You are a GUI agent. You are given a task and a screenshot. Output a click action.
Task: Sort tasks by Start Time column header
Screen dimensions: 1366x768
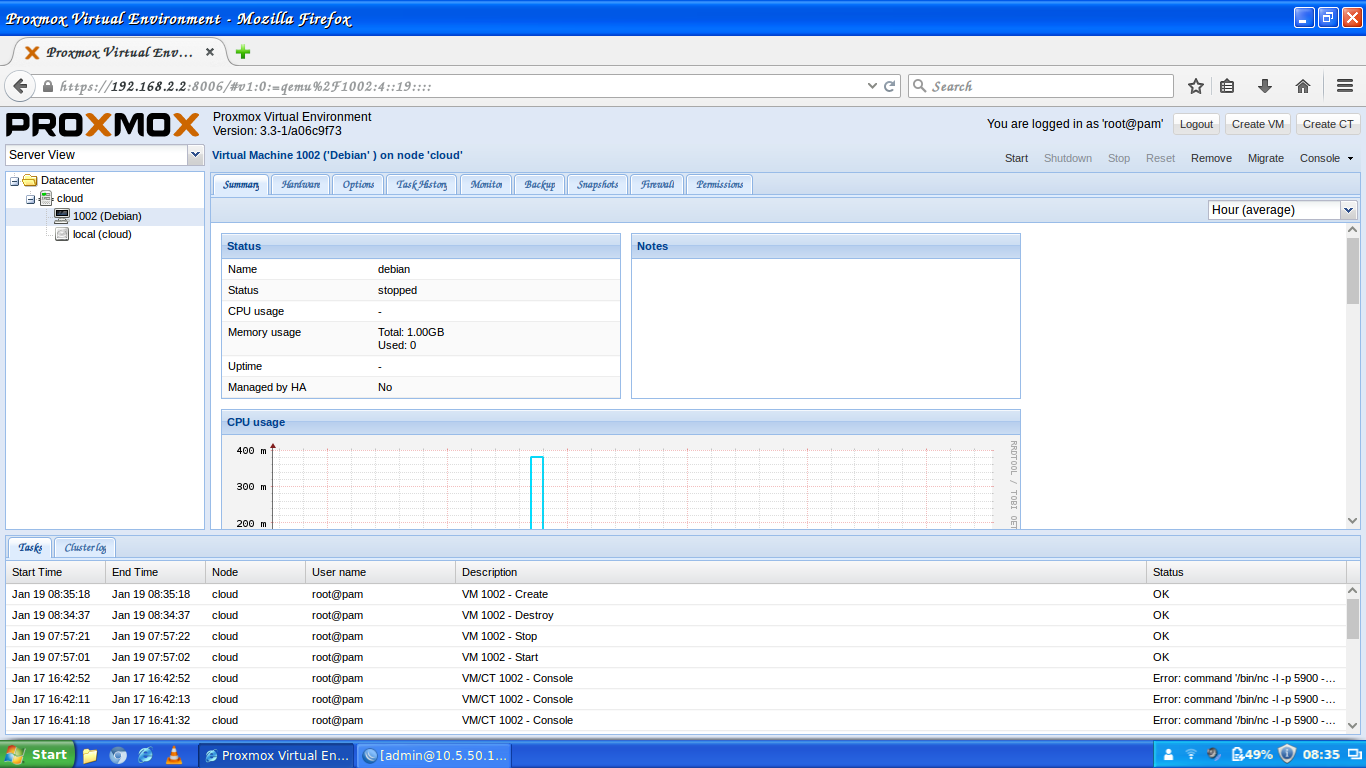click(55, 572)
